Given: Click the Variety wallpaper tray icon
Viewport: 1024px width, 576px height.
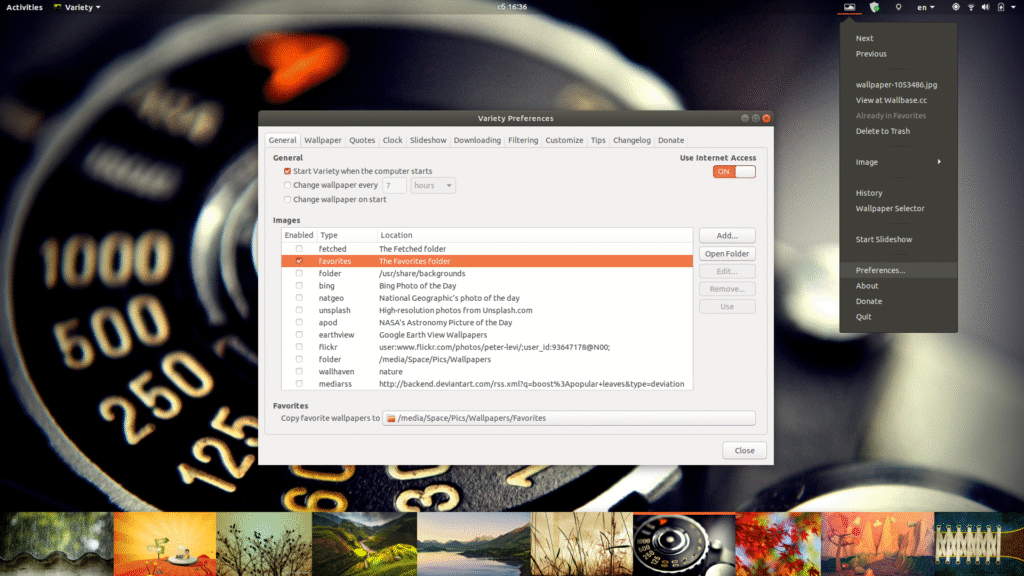Looking at the screenshot, I should (849, 7).
